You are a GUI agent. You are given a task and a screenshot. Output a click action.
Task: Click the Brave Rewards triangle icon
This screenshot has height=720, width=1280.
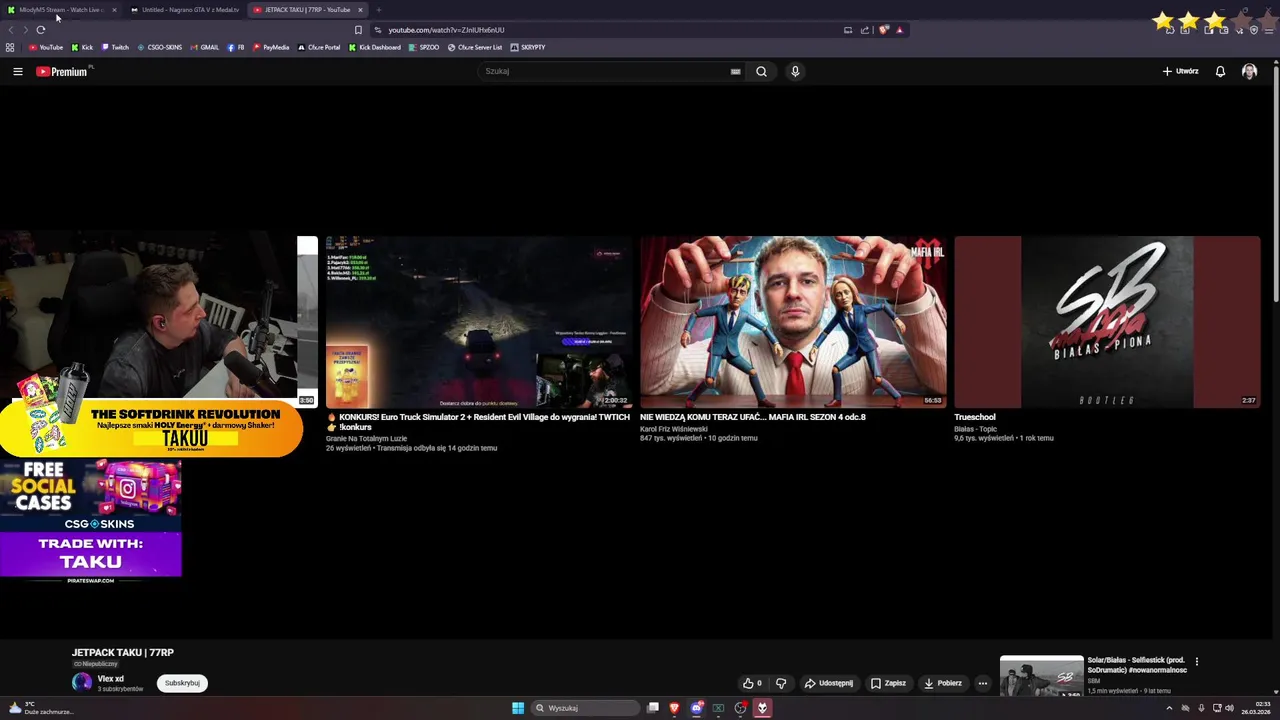coord(899,30)
